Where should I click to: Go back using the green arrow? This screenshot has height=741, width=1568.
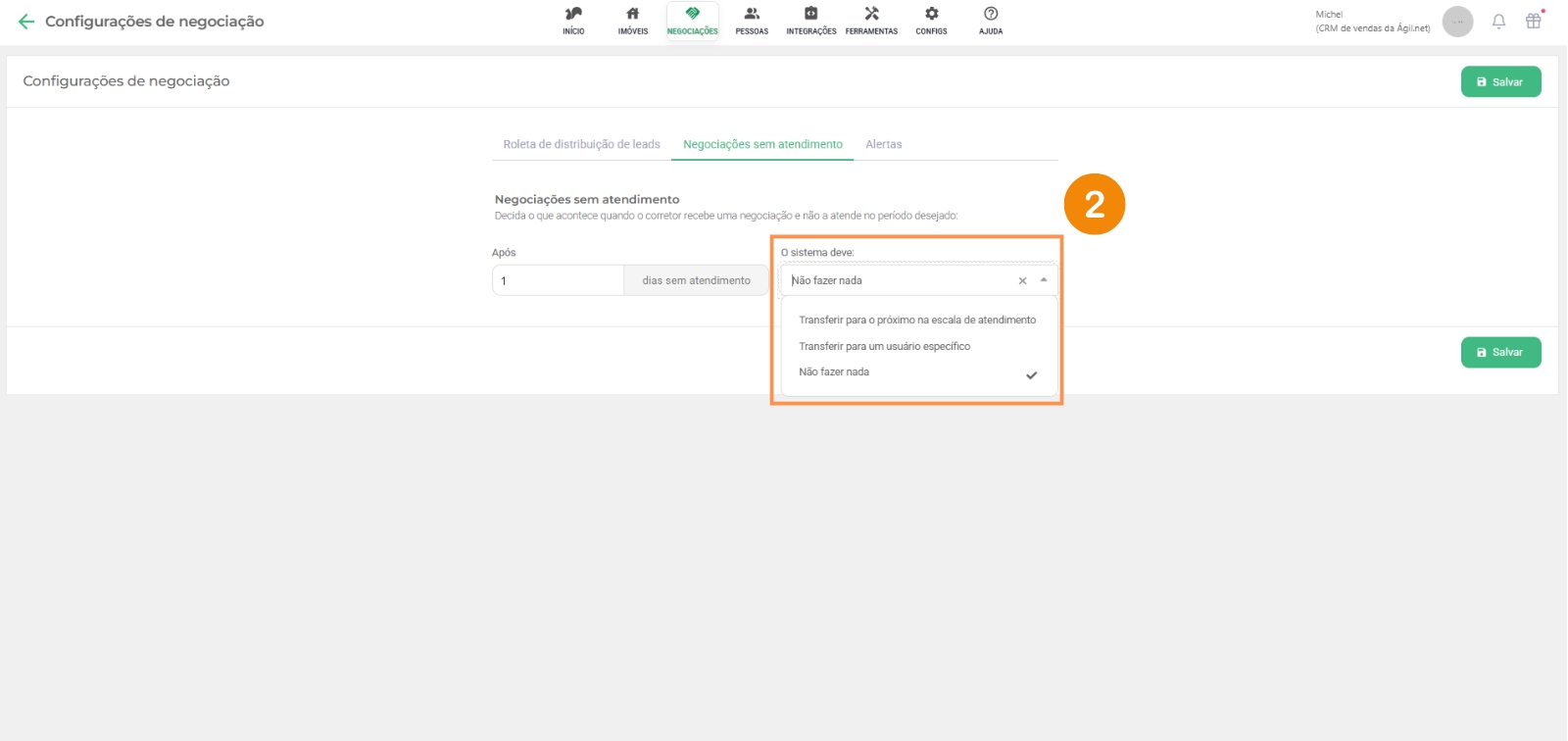(x=26, y=22)
